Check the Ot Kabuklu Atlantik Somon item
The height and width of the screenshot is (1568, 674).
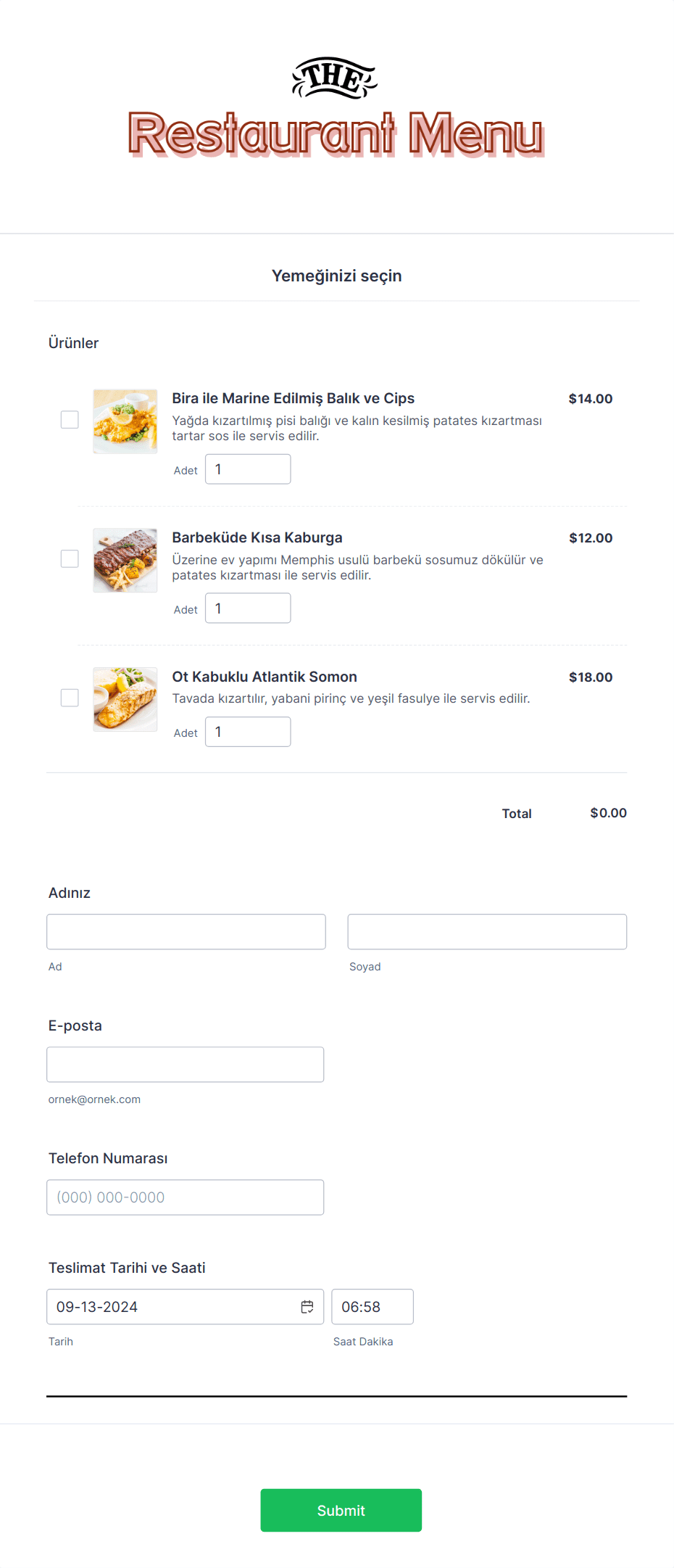(70, 698)
